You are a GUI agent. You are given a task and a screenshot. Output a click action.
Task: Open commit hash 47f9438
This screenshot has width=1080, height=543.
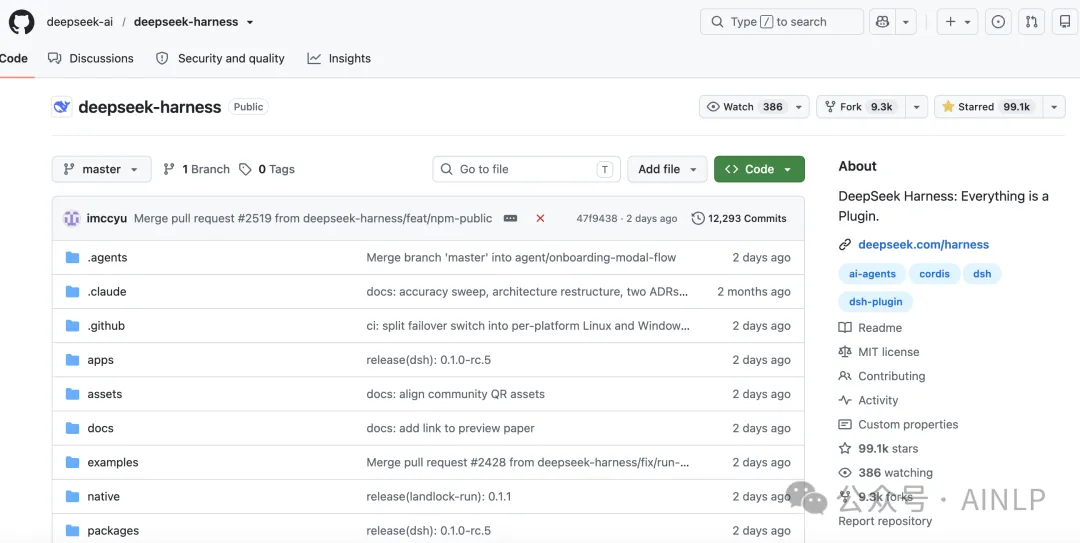pos(596,218)
